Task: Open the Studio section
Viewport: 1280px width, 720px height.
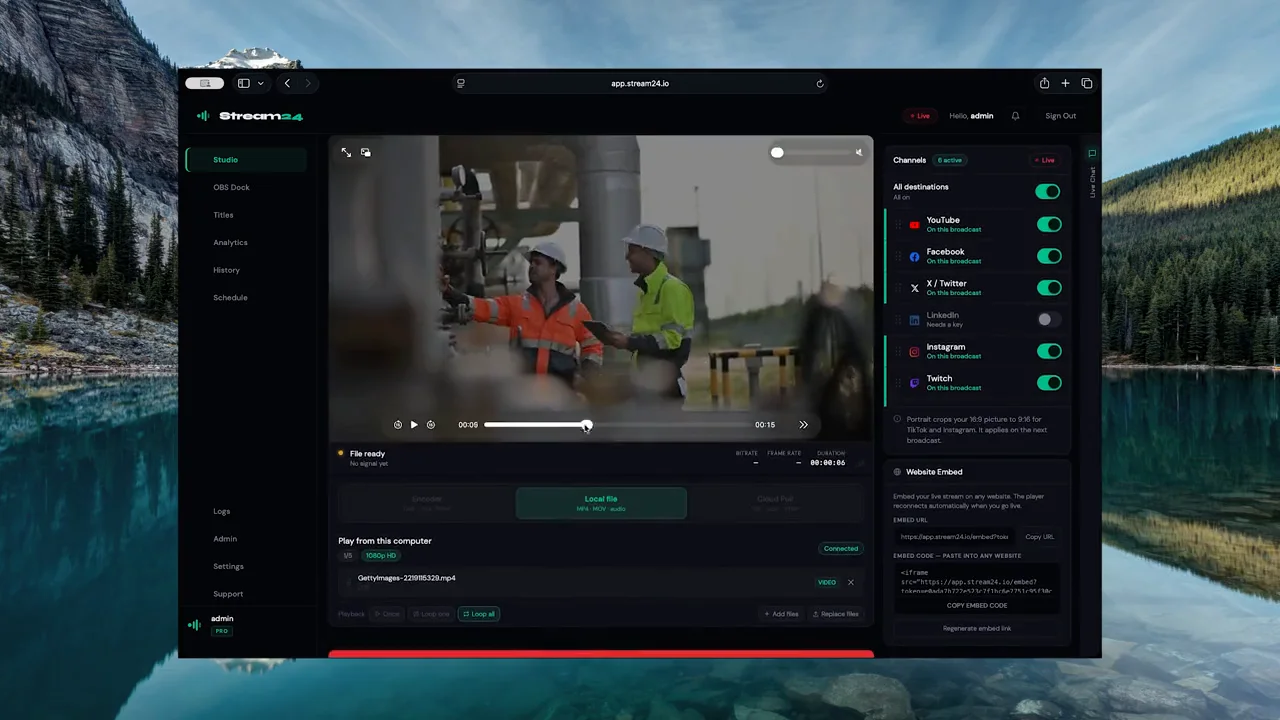Action: [x=246, y=160]
